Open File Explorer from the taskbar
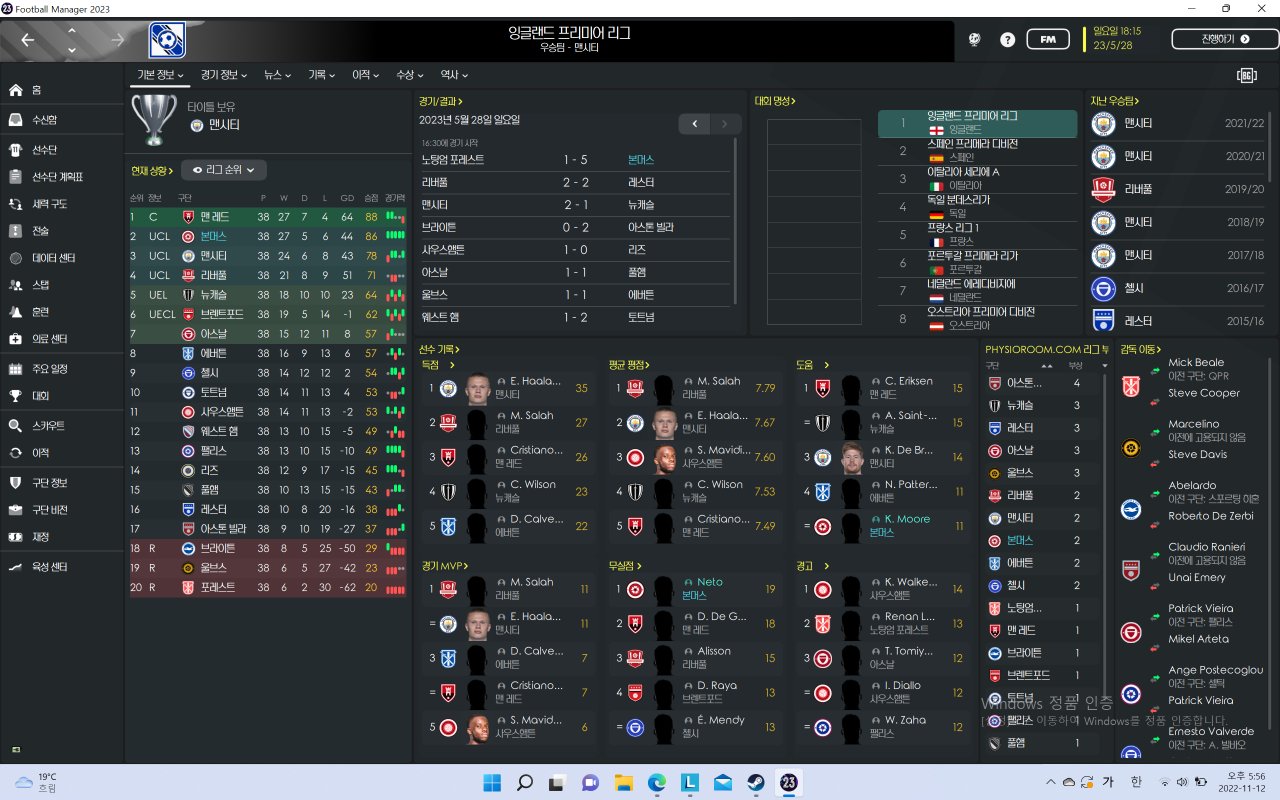1280x800 pixels. [624, 782]
